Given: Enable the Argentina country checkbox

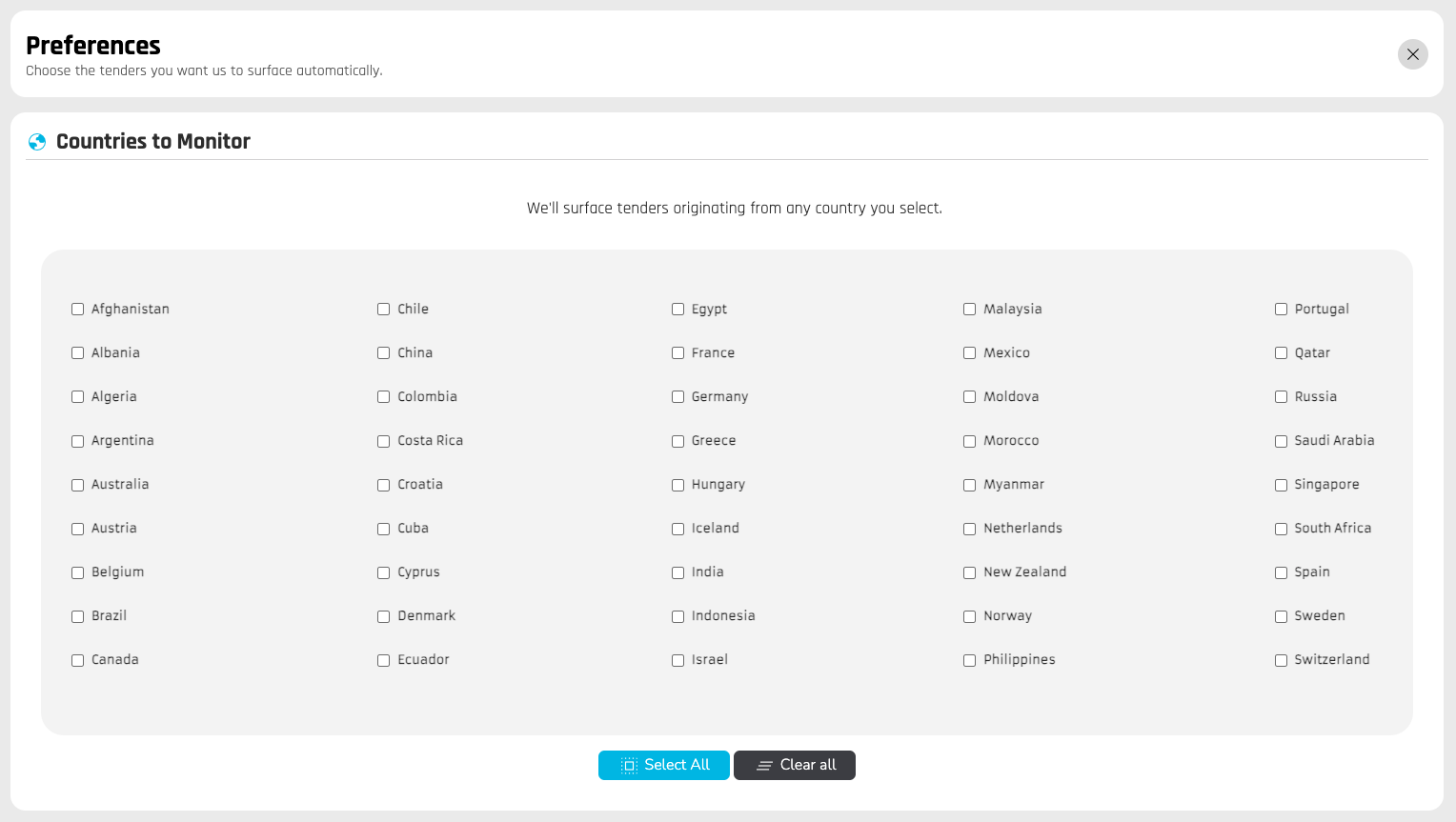Looking at the screenshot, I should pyautogui.click(x=78, y=441).
